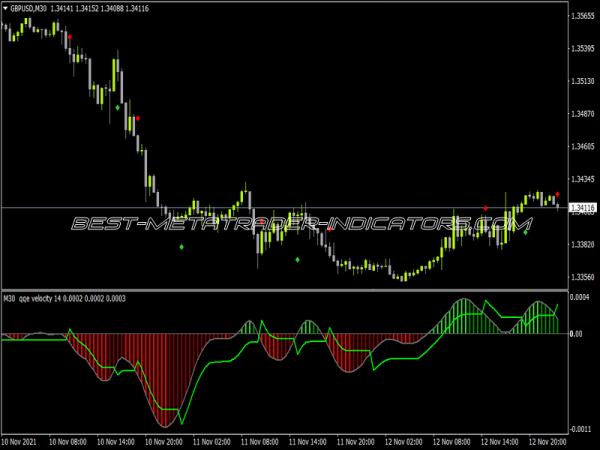Select the red diamond signal above 12 Nov 14:00
Image resolution: width=600 pixels, height=450 pixels.
tap(486, 209)
